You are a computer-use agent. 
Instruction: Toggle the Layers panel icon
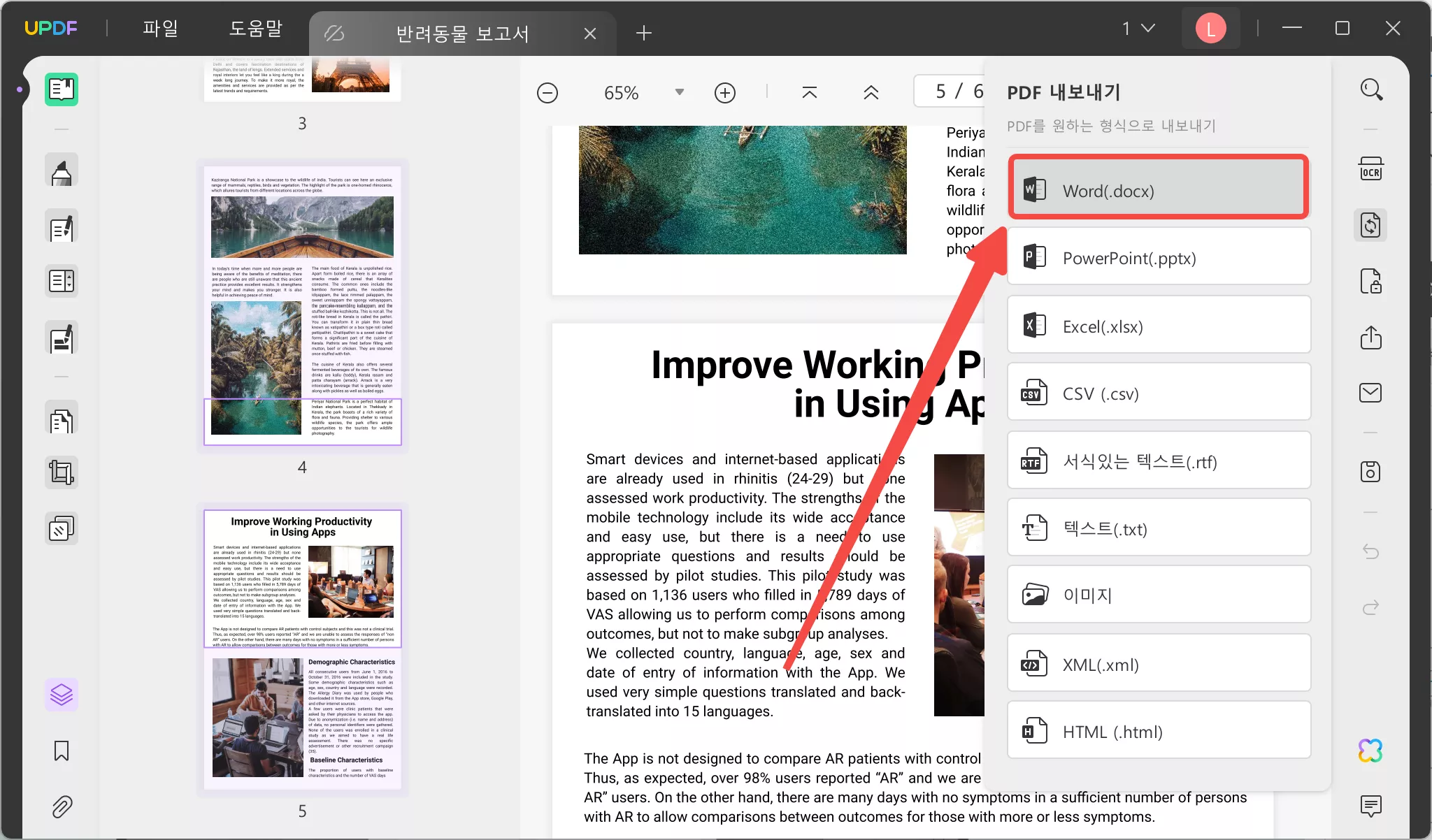[62, 695]
